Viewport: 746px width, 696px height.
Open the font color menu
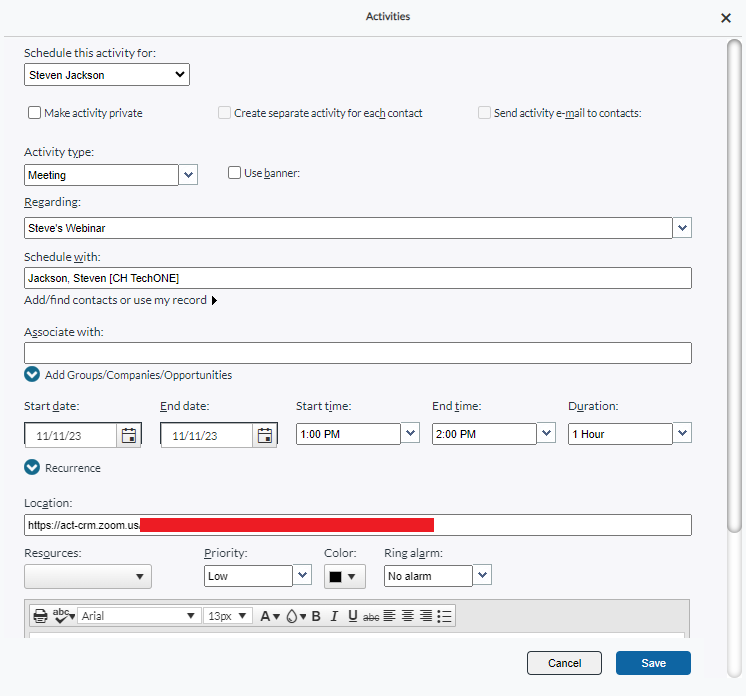pos(270,616)
